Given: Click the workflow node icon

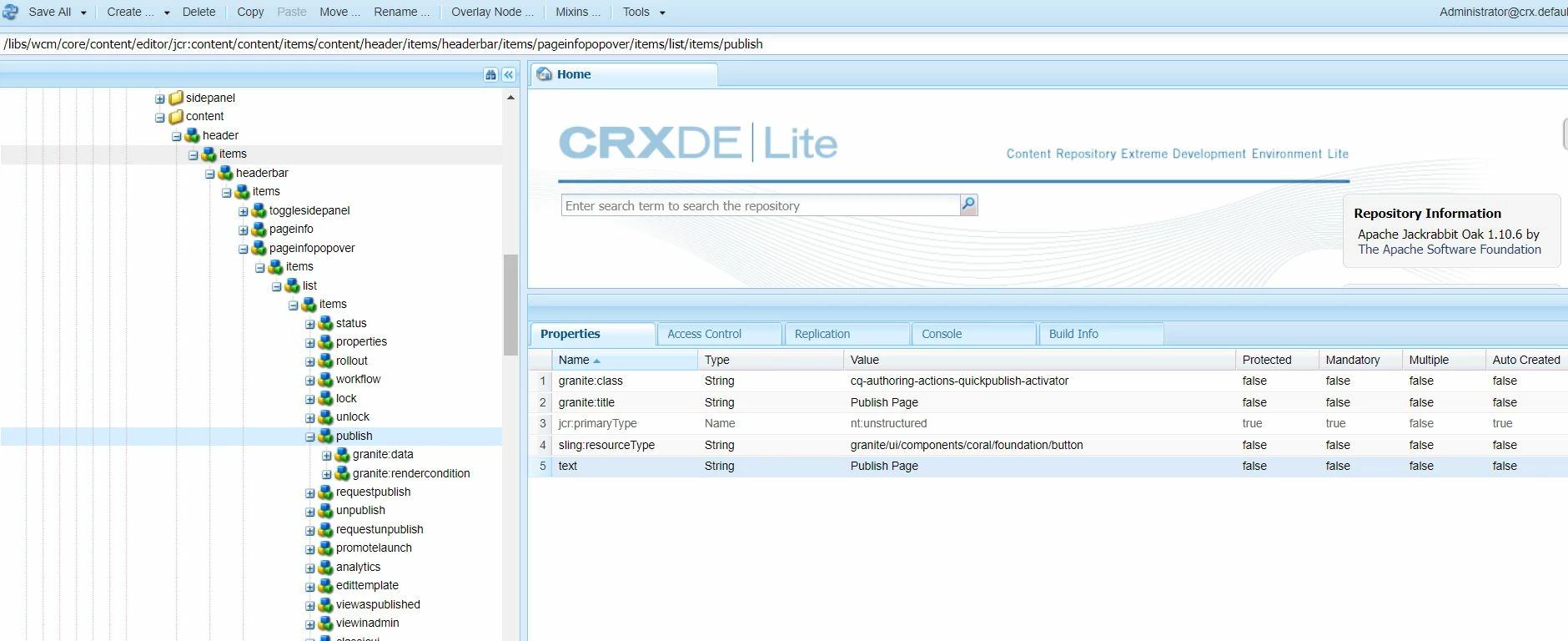Looking at the screenshot, I should point(326,379).
